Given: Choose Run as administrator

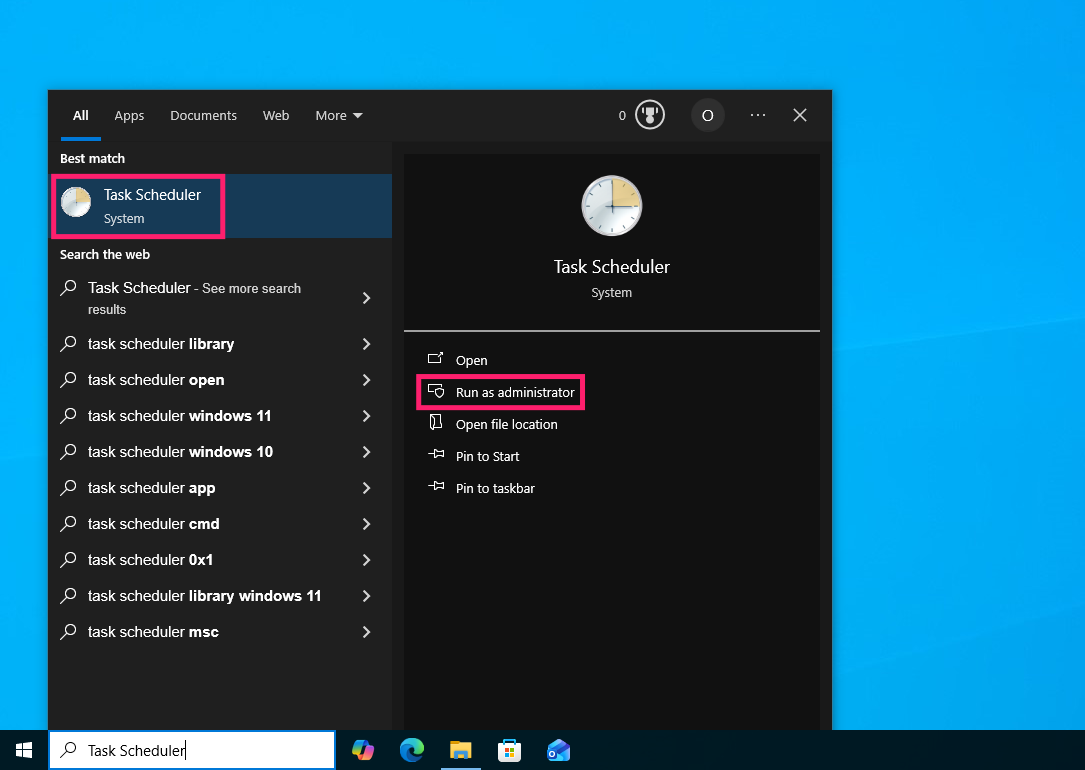Looking at the screenshot, I should tap(515, 392).
